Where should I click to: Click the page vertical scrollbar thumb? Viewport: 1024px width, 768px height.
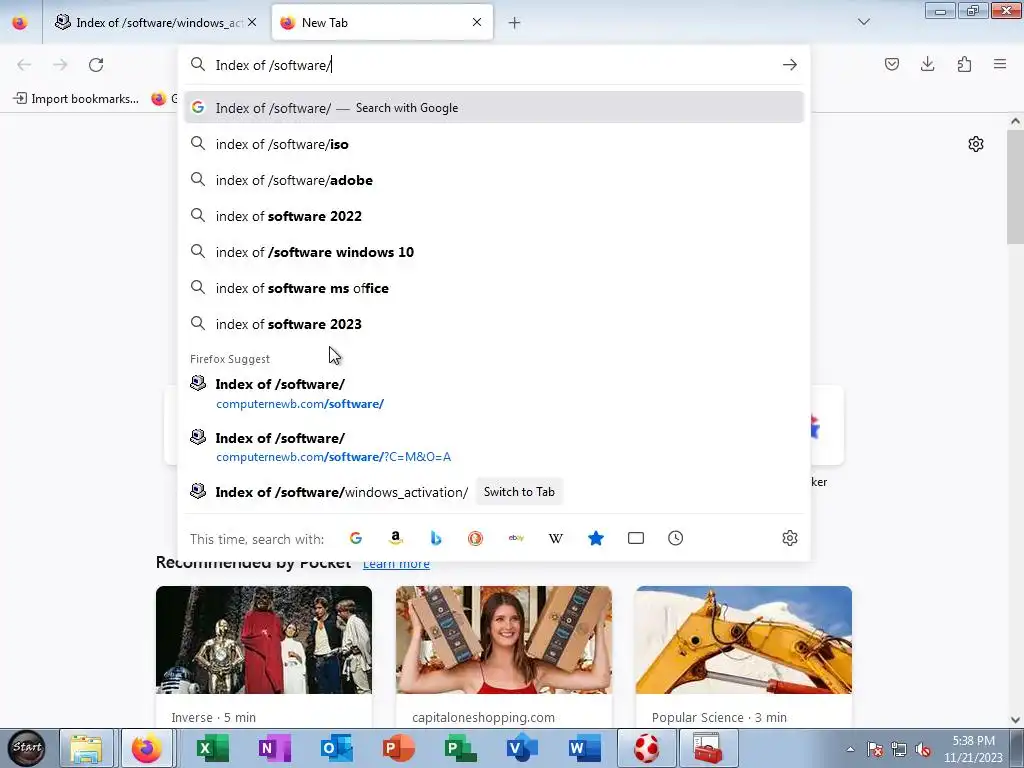click(x=1015, y=187)
